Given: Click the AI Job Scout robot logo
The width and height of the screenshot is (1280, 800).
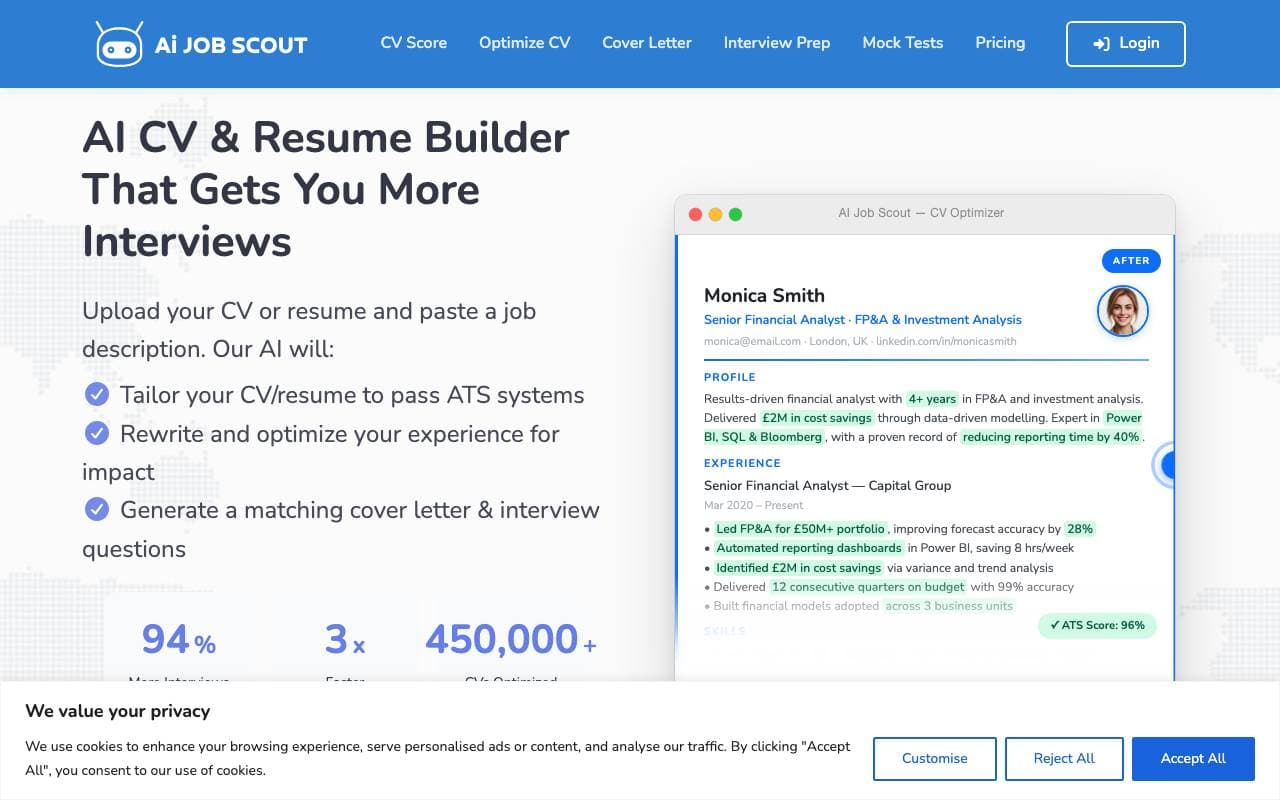Looking at the screenshot, I should pos(120,44).
